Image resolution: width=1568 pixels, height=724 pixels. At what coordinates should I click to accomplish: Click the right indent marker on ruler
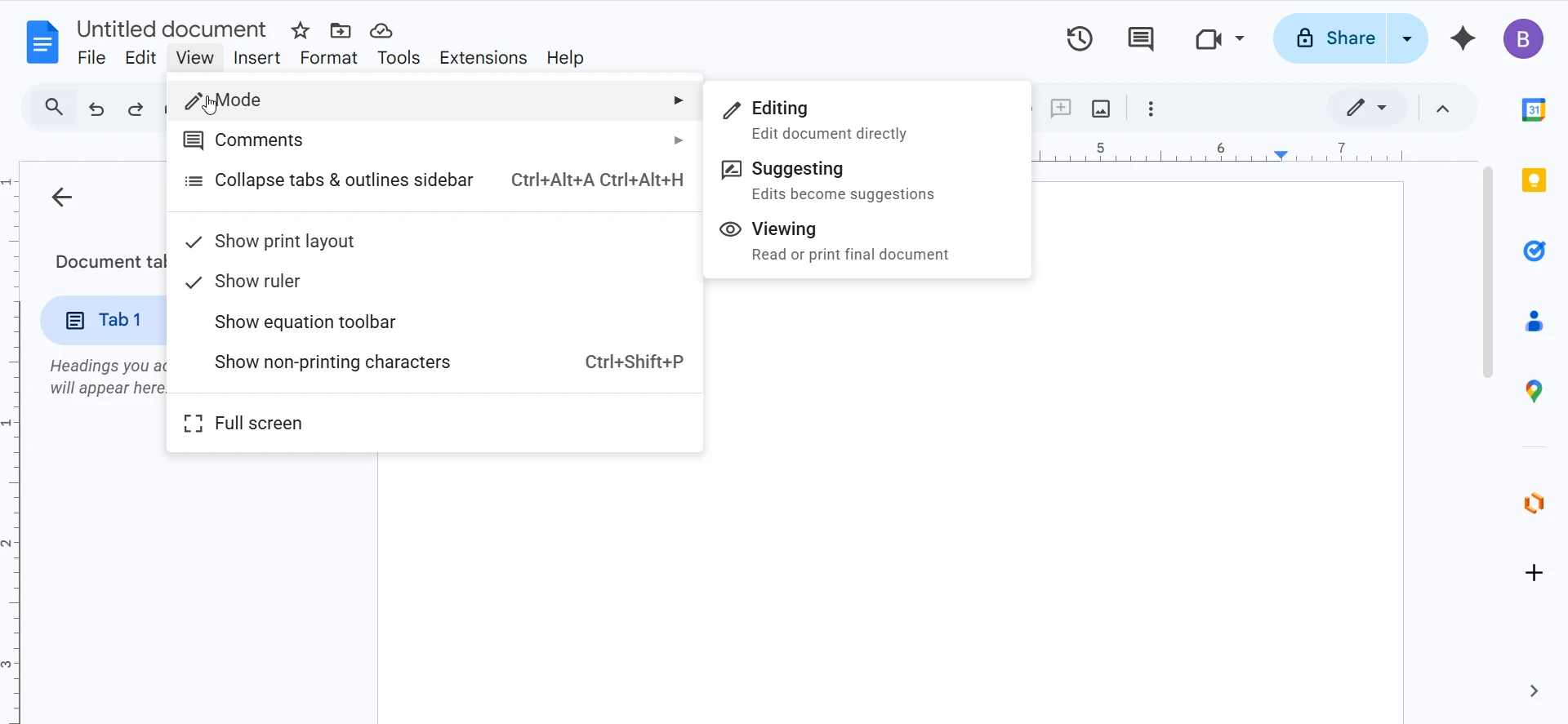[1281, 154]
